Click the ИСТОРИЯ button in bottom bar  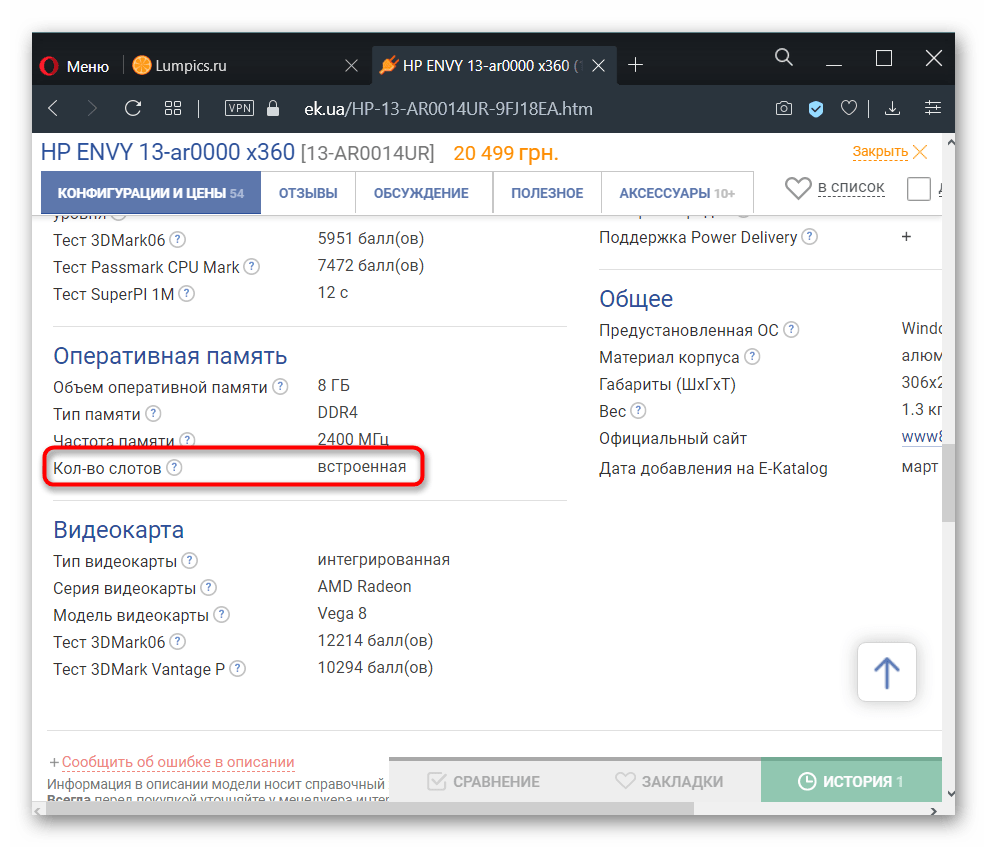pyautogui.click(x=851, y=782)
